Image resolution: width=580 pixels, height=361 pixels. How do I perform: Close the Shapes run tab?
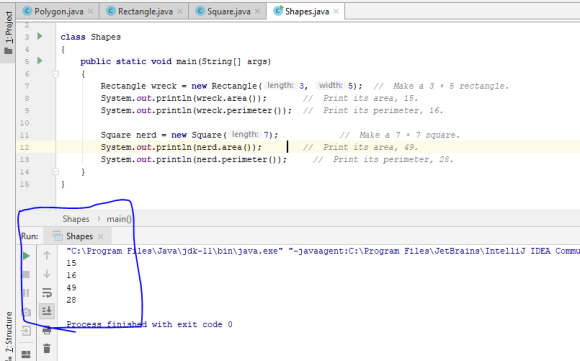[x=101, y=236]
